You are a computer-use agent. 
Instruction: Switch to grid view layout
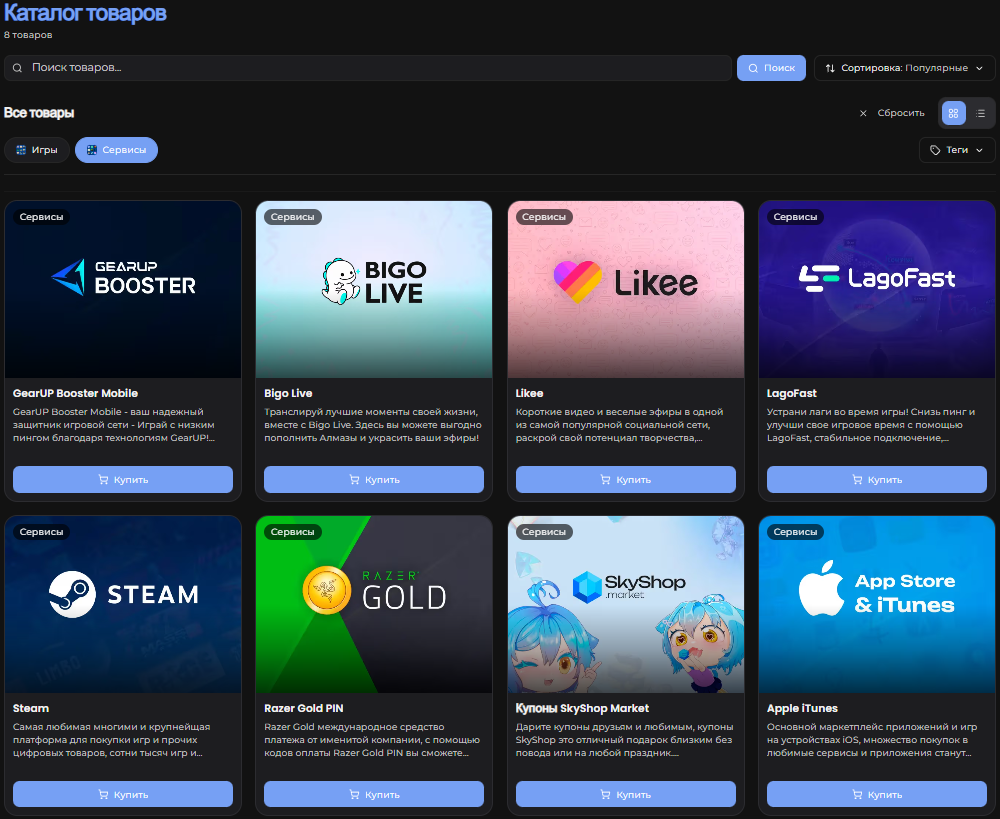click(953, 113)
